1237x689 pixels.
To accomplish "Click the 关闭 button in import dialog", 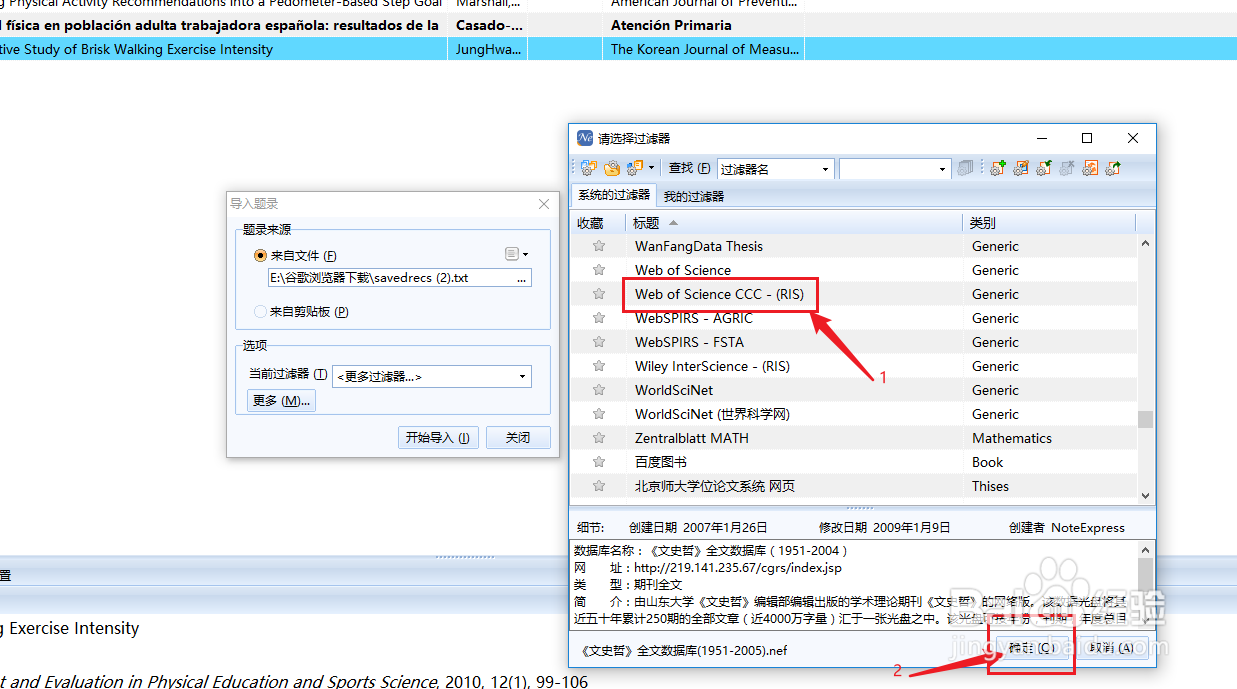I will coord(518,438).
